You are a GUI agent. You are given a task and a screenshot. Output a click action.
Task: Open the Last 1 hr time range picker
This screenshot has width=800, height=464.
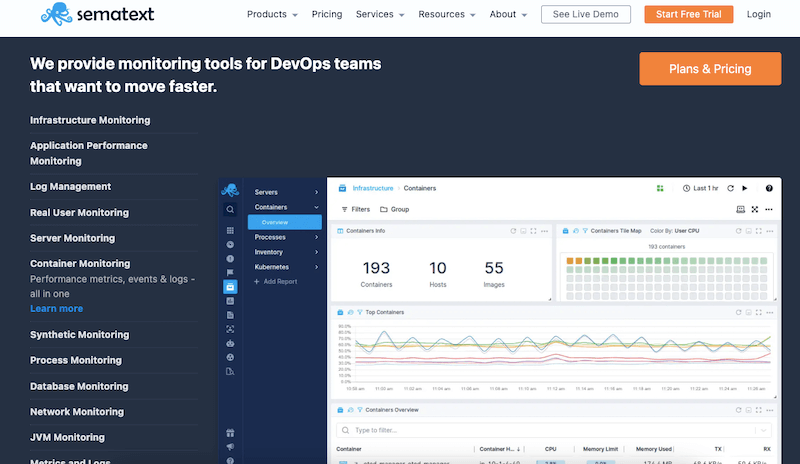pyautogui.click(x=701, y=188)
